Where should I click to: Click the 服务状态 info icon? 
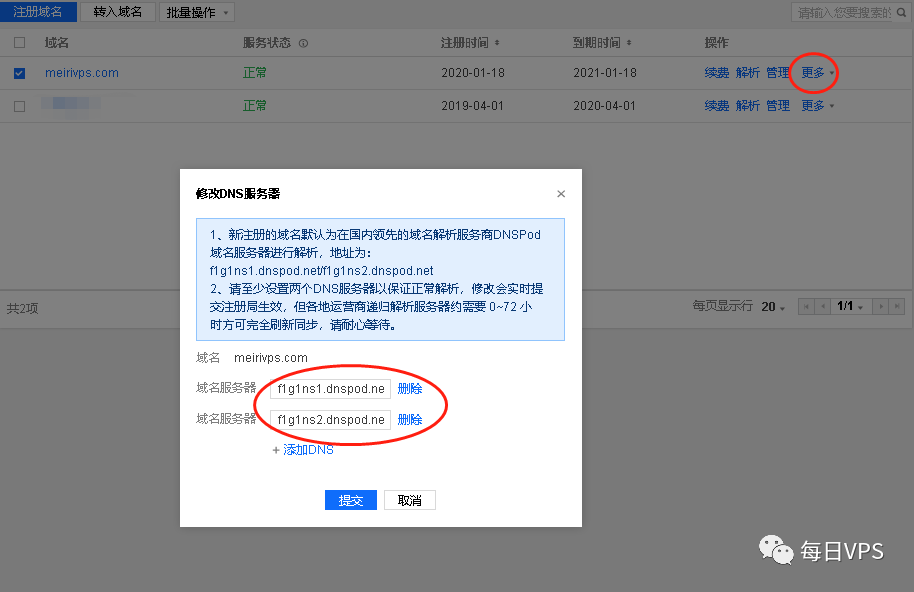pos(303,43)
